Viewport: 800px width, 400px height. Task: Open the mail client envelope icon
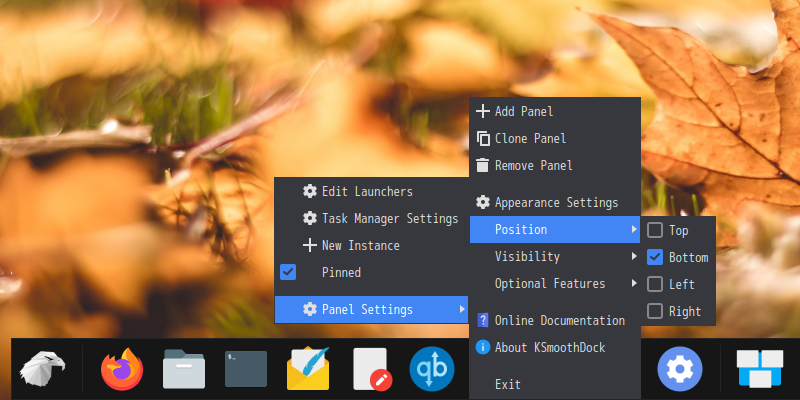tap(308, 368)
